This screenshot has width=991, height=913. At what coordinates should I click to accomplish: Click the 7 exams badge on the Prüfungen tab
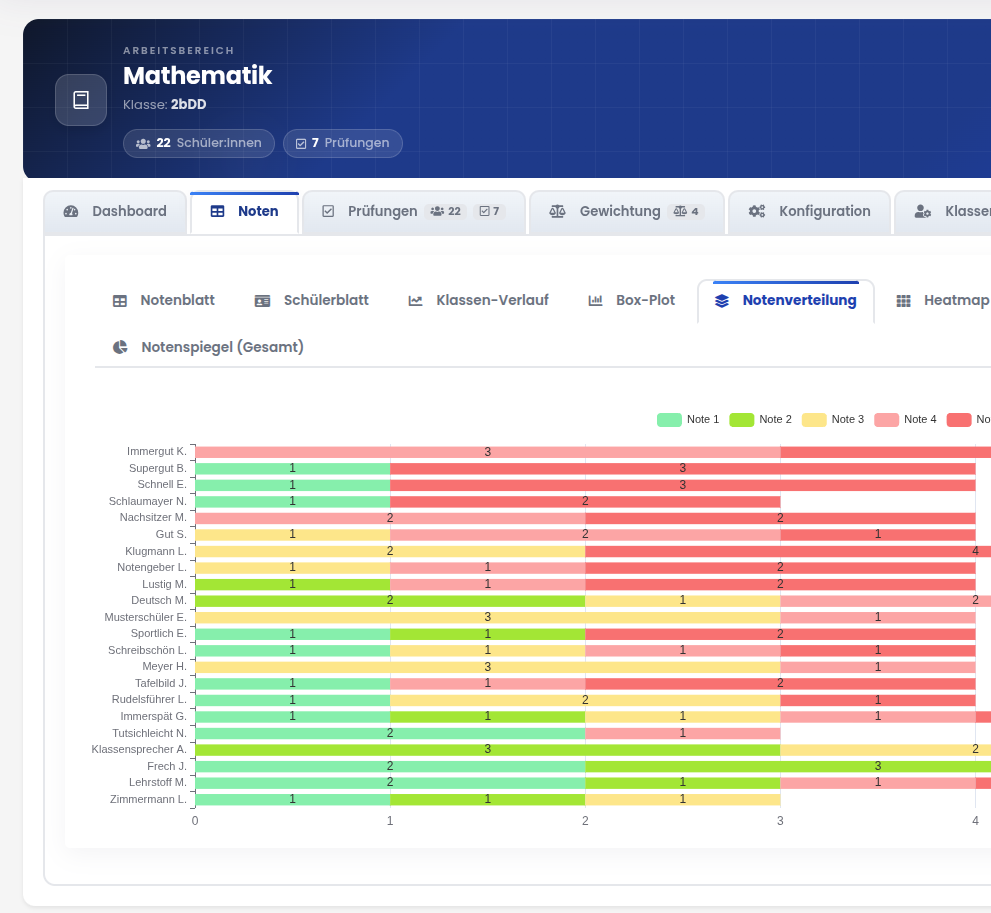pos(489,211)
